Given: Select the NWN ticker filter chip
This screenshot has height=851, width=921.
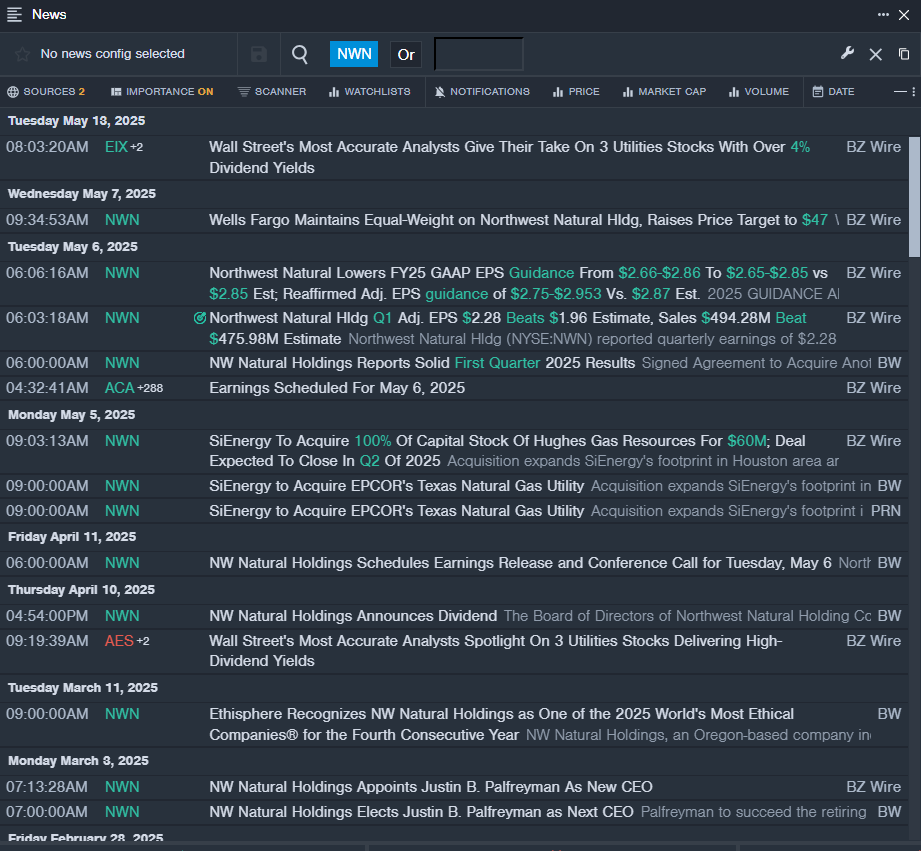Looking at the screenshot, I should [354, 54].
